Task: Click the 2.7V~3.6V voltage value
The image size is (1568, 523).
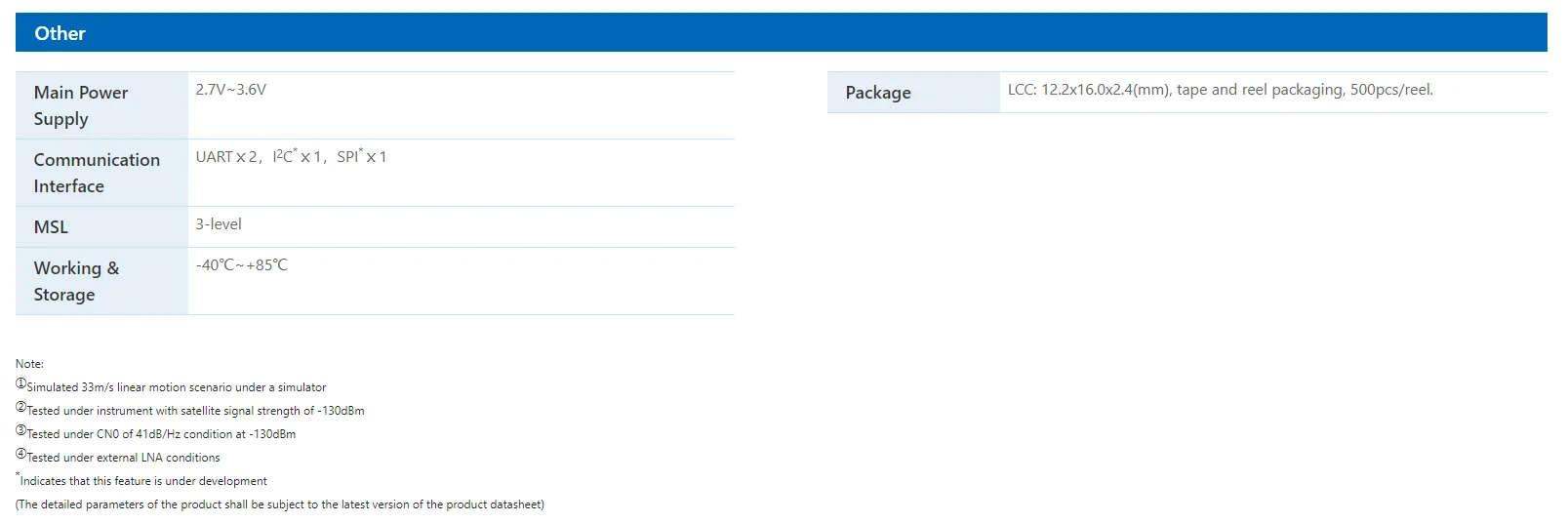Action: (231, 90)
